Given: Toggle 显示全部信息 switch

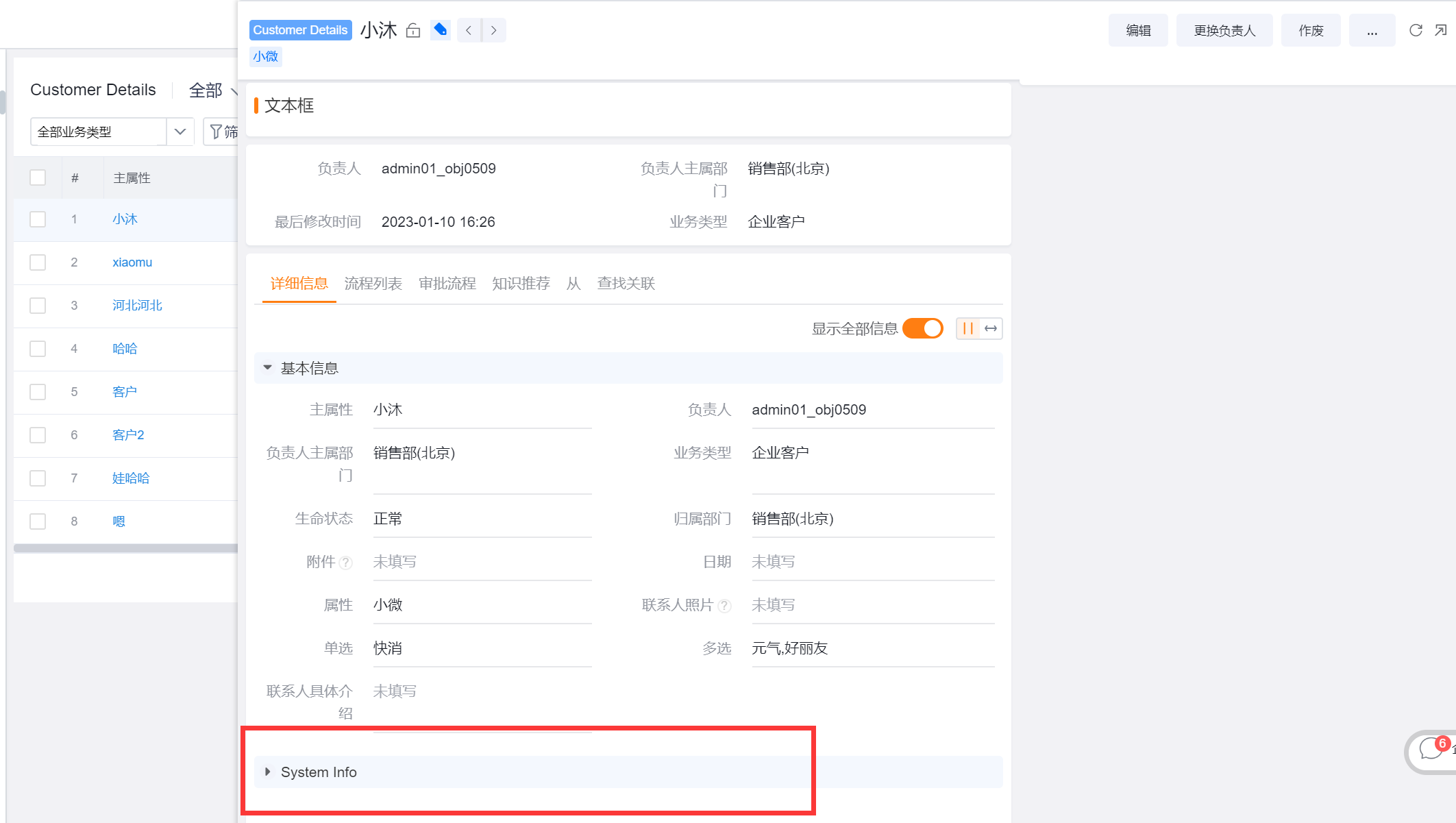Looking at the screenshot, I should [x=922, y=329].
